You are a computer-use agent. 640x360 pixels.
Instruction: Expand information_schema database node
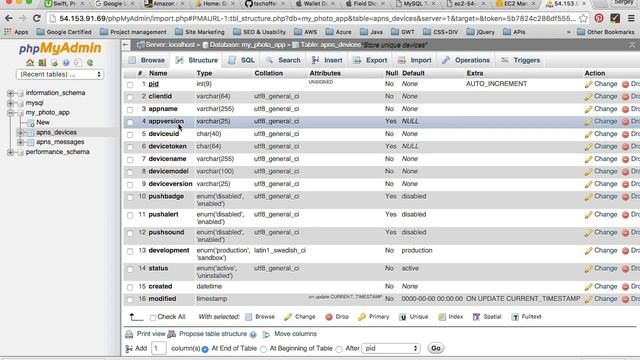pyautogui.click(x=10, y=93)
